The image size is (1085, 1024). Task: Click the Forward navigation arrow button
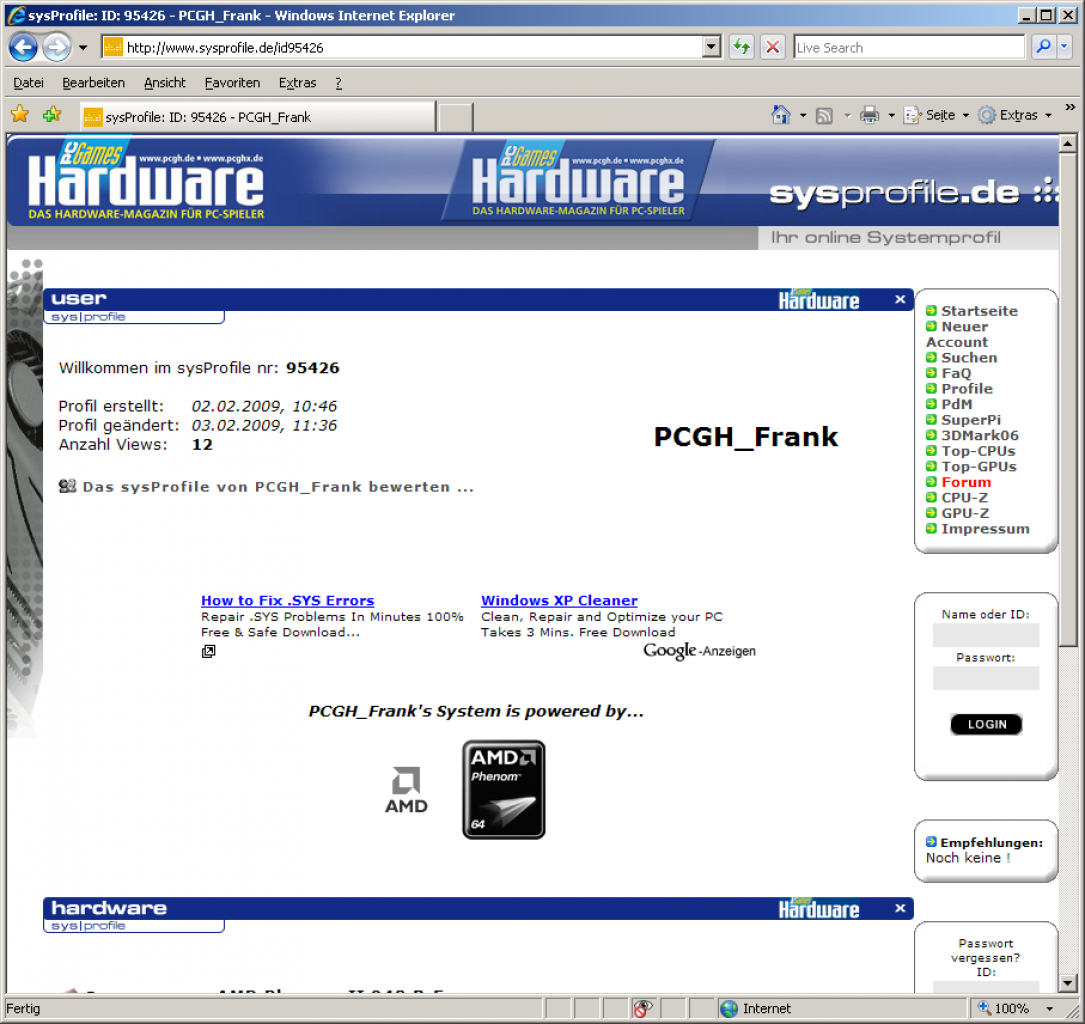point(57,48)
